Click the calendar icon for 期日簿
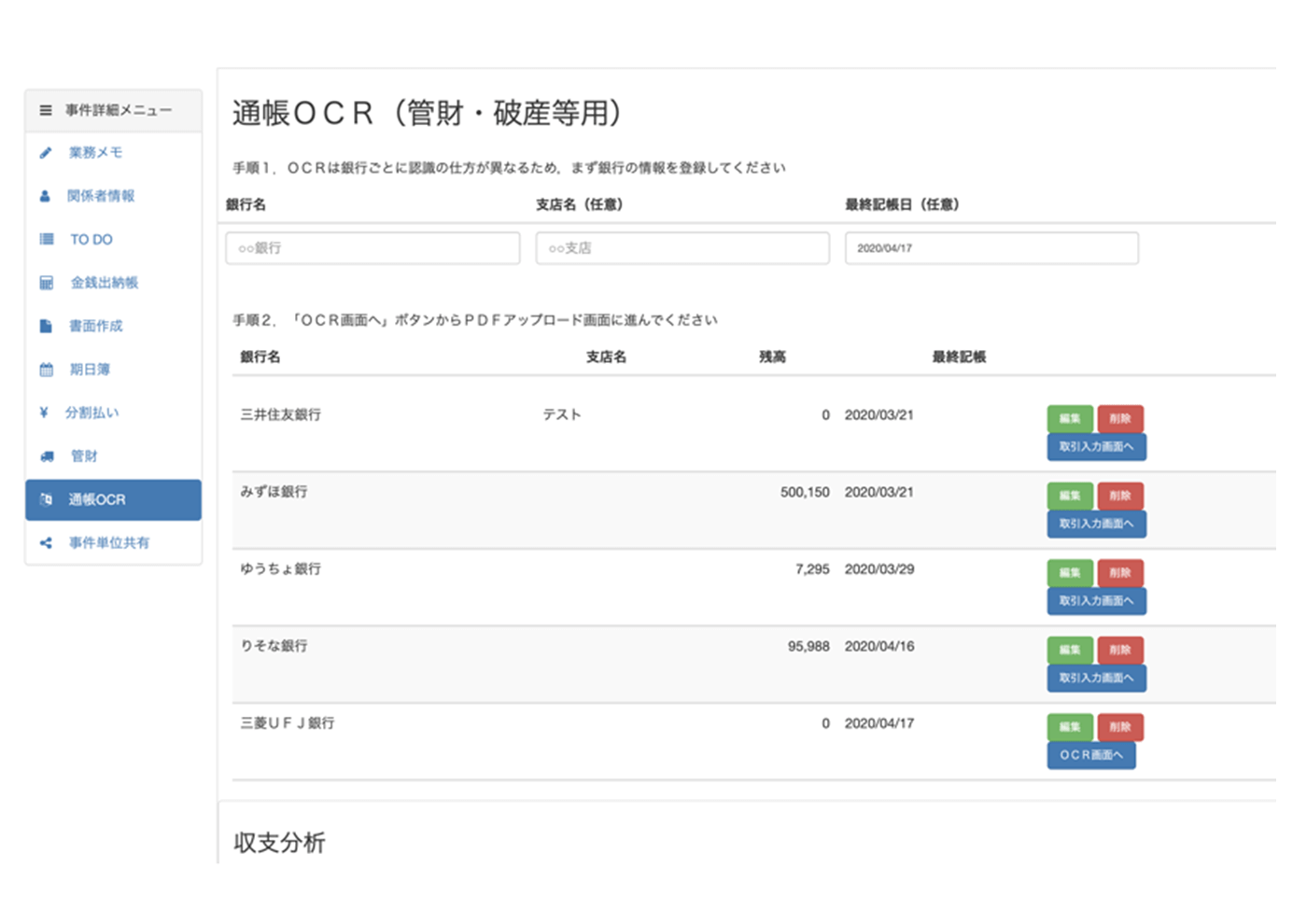This screenshot has width=1307, height=924. coord(46,370)
